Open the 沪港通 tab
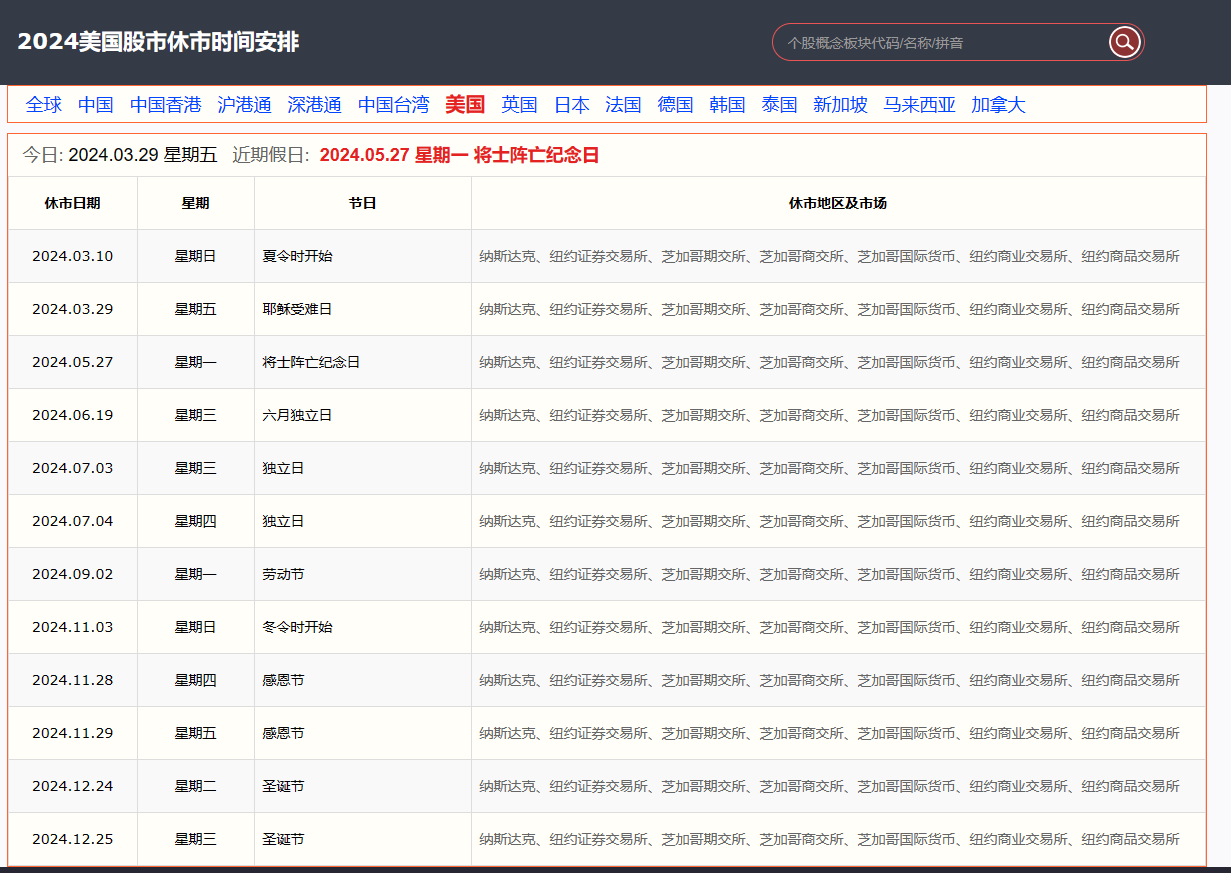Image resolution: width=1231 pixels, height=873 pixels. click(244, 105)
